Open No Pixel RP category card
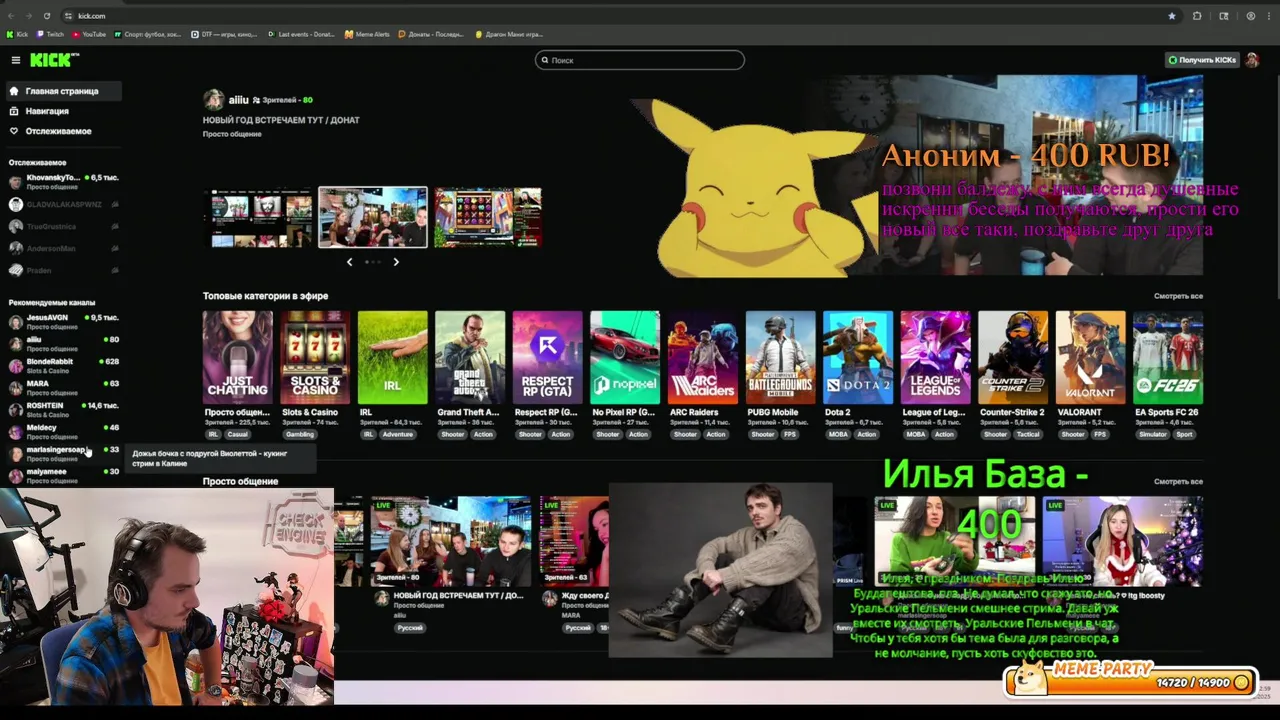This screenshot has height=720, width=1280. [625, 357]
